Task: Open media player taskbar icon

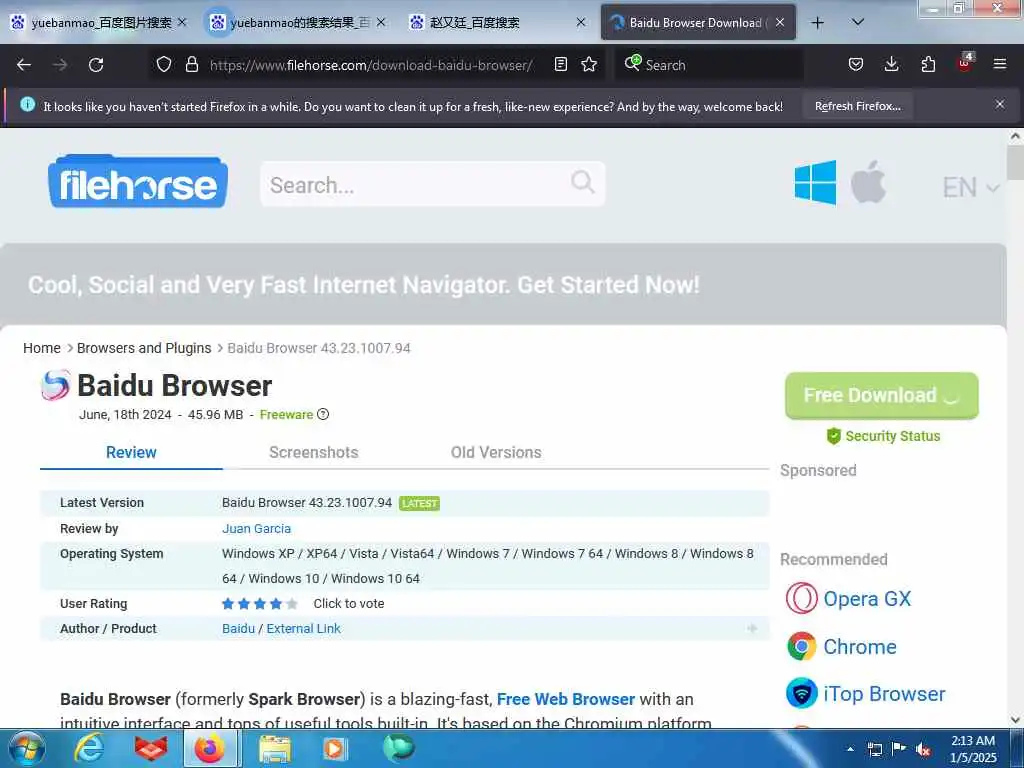Action: pyautogui.click(x=334, y=748)
